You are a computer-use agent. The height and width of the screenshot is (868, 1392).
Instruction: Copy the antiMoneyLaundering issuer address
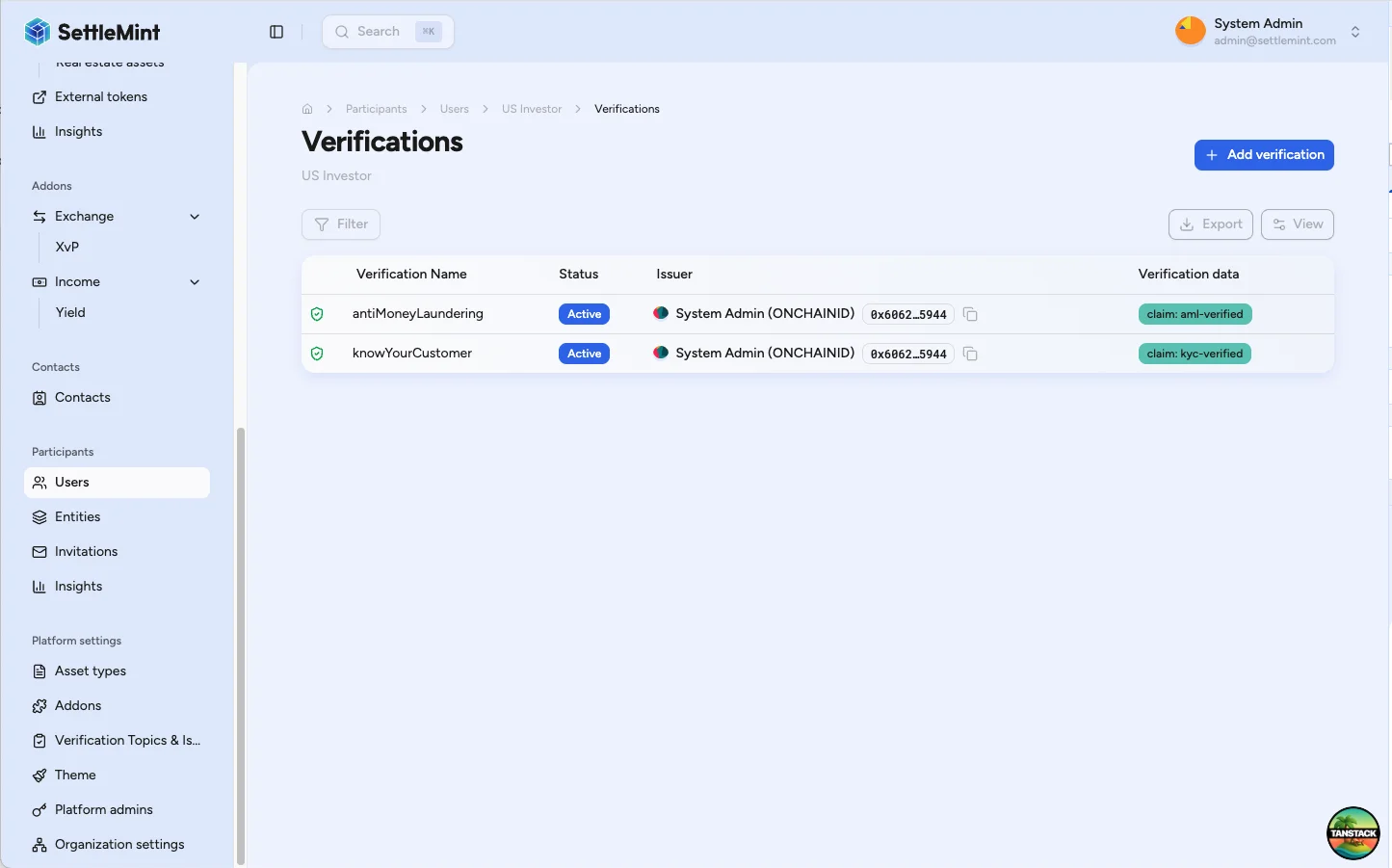(970, 314)
